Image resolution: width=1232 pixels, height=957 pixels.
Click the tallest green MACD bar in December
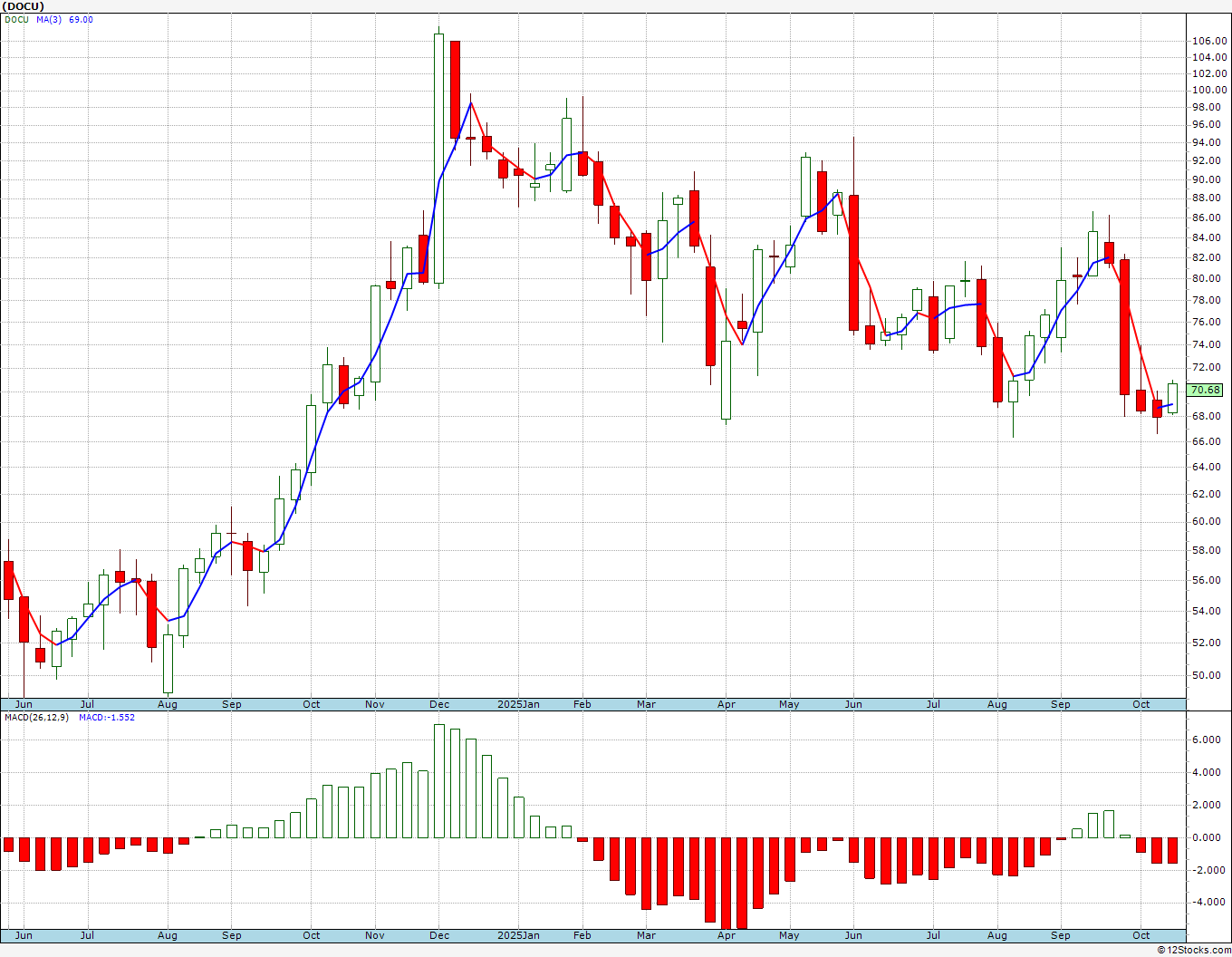pos(439,781)
